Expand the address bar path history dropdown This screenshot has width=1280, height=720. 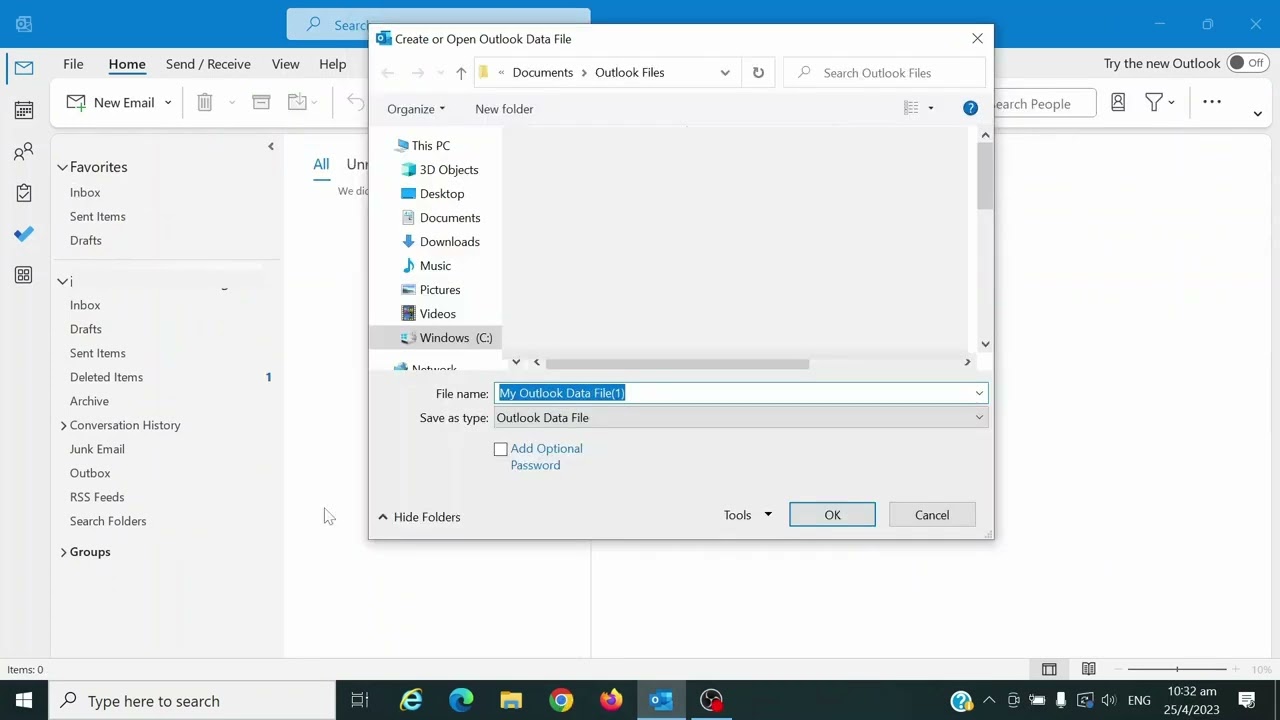(725, 73)
